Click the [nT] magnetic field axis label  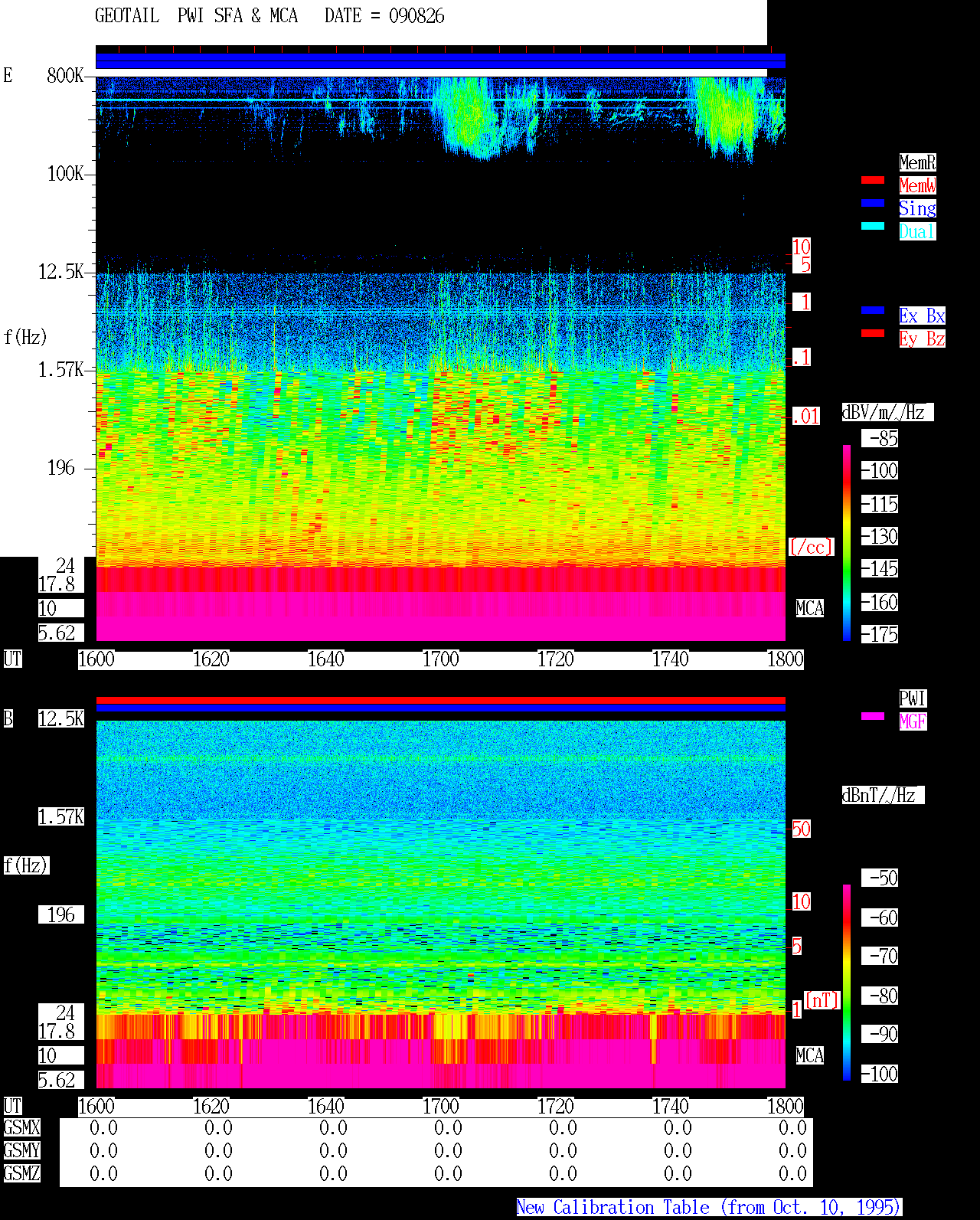[822, 1000]
